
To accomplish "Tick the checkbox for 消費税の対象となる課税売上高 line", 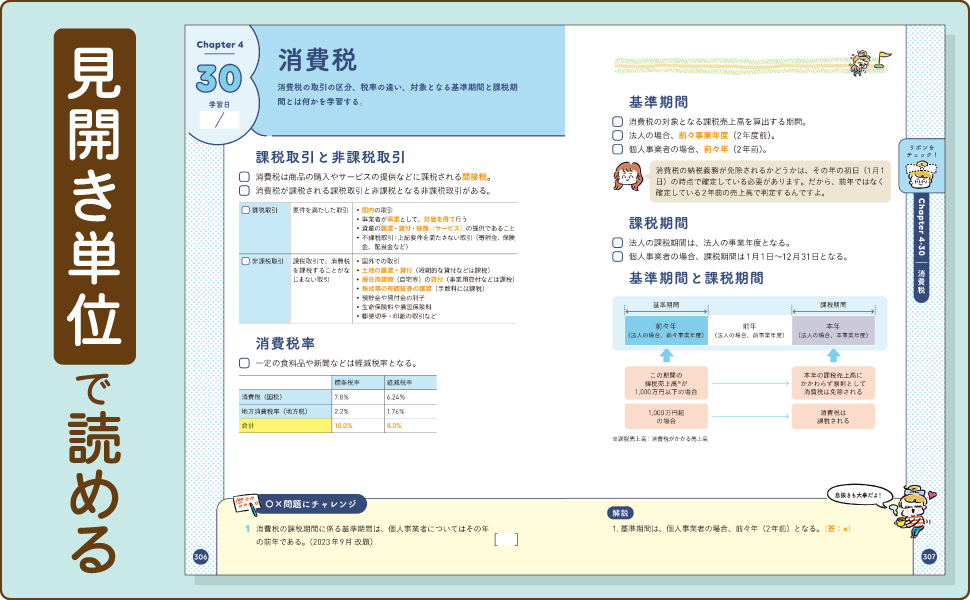I will [617, 122].
